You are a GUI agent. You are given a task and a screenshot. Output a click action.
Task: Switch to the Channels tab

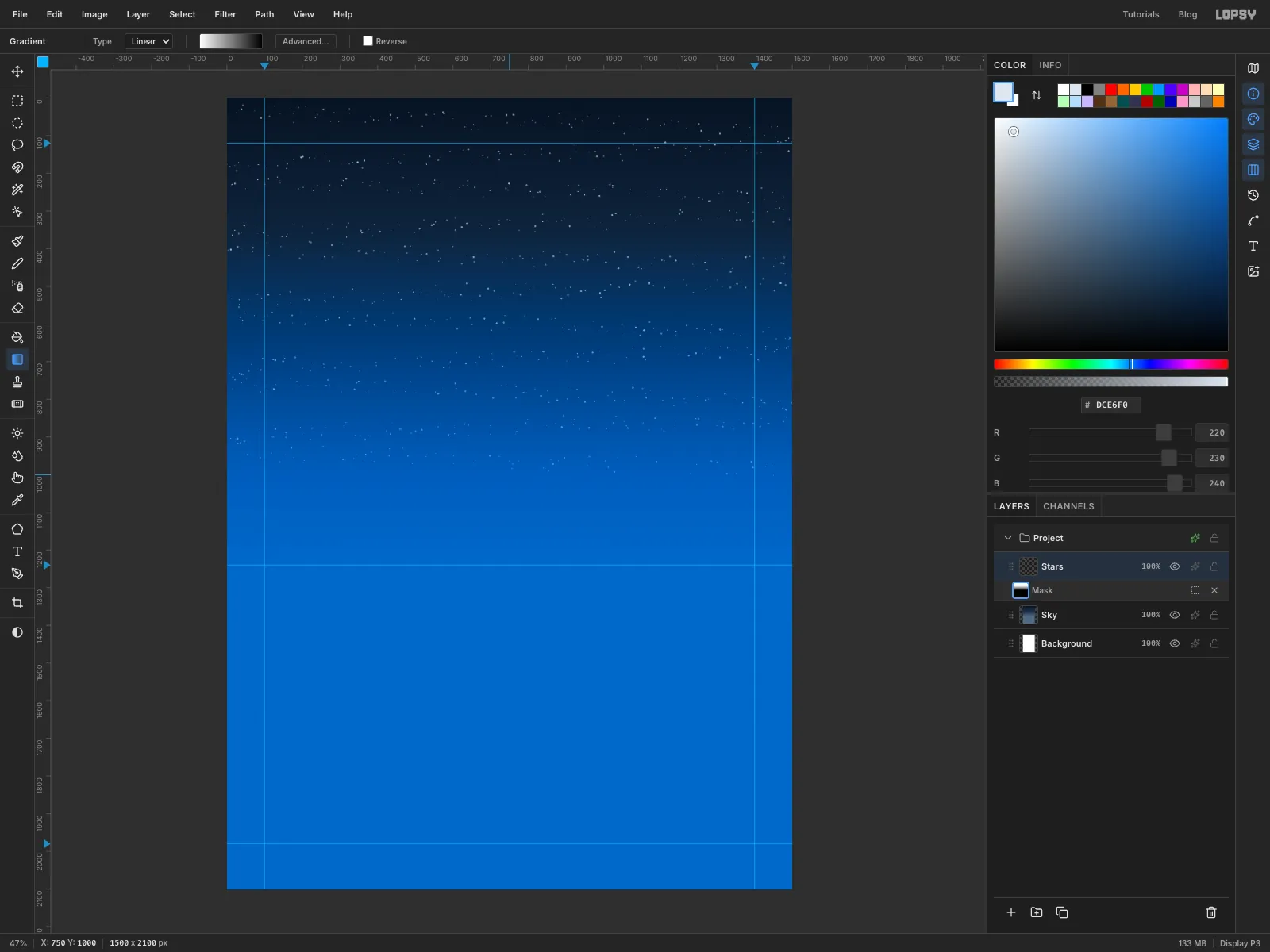[x=1068, y=506]
